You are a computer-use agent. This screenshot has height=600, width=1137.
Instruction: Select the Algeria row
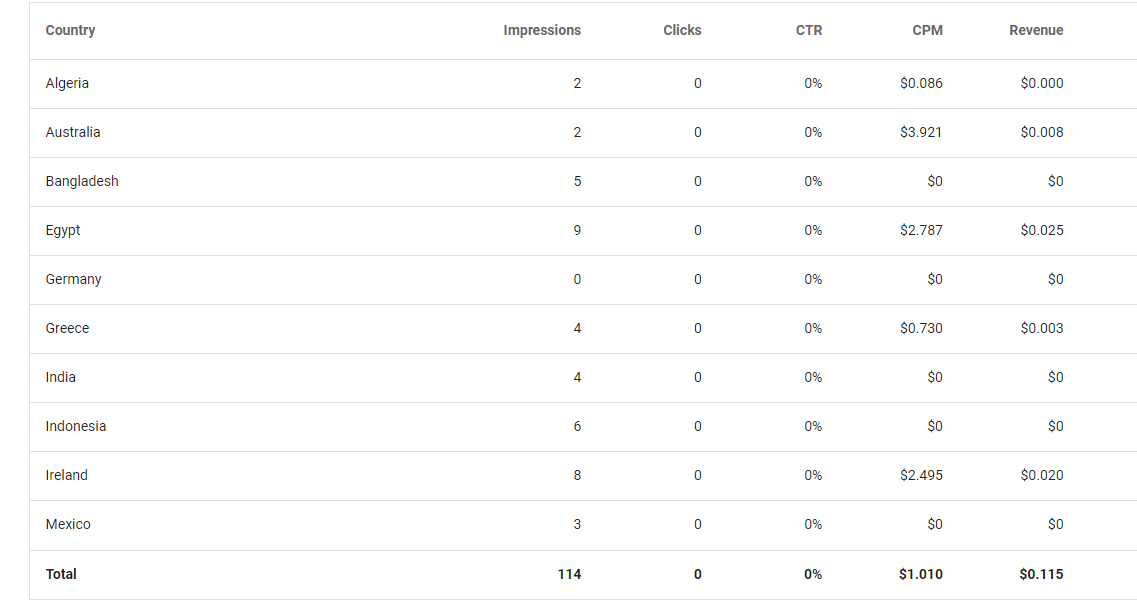pyautogui.click(x=583, y=84)
